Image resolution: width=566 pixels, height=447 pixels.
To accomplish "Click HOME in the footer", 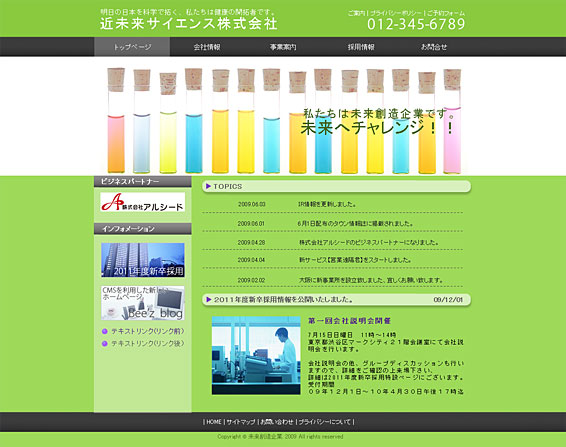I will tap(214, 422).
